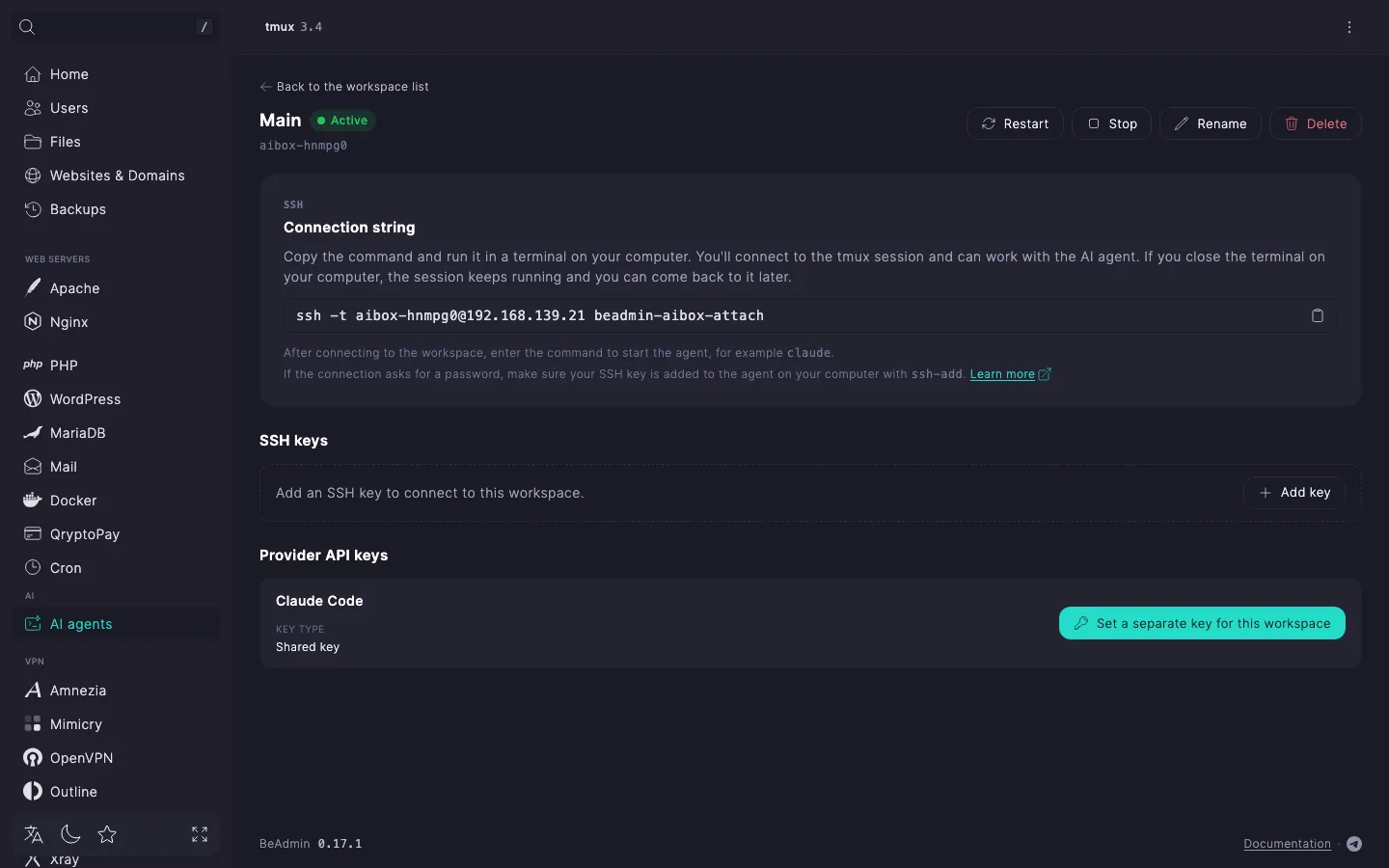Open the three-dot options menu

coord(1349,27)
